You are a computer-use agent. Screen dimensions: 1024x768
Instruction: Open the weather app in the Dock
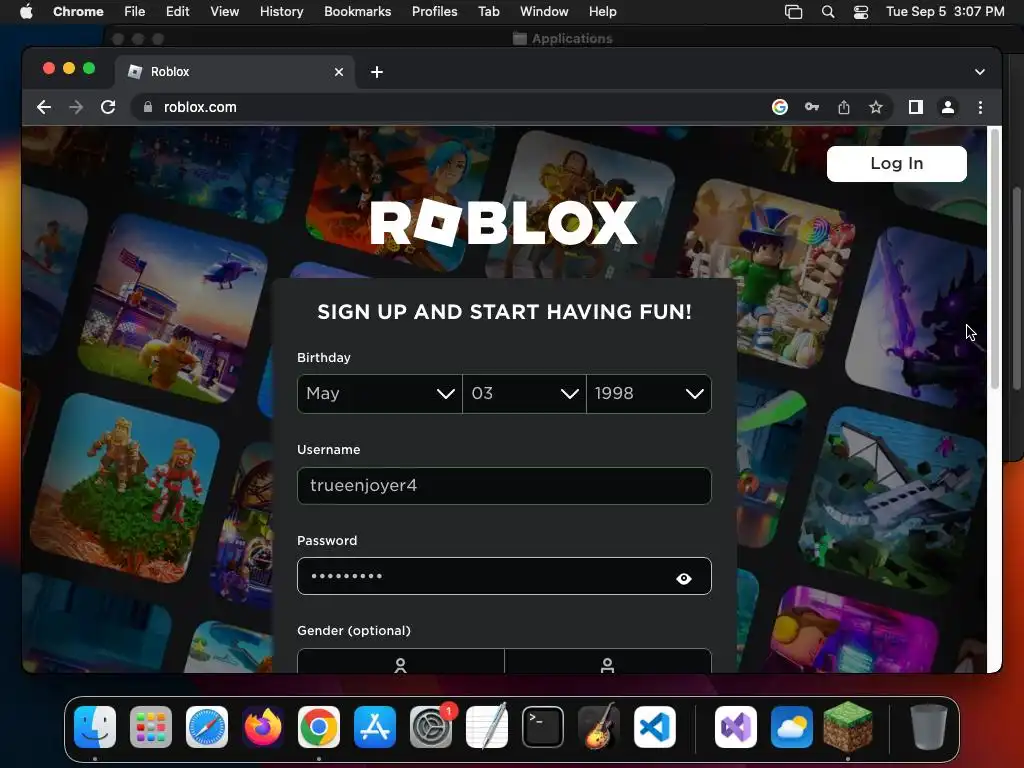792,727
